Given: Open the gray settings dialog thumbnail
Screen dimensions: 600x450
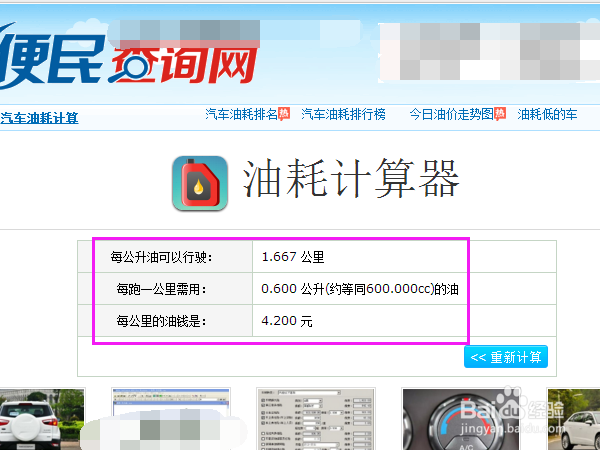Looking at the screenshot, I should tap(316, 419).
